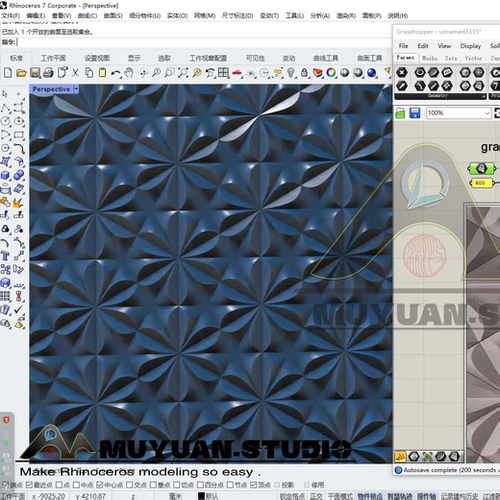Toggle the 切点 osnap checkbox
This screenshot has height=500, width=500.
coord(177,485)
